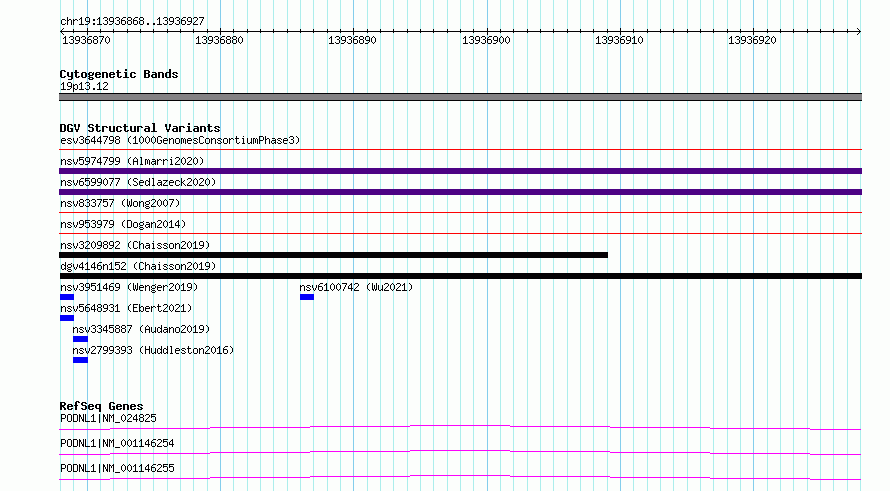Select the nsv5974799 (Almarri2020) label
Screen dimensions: 890x491
coord(132,161)
